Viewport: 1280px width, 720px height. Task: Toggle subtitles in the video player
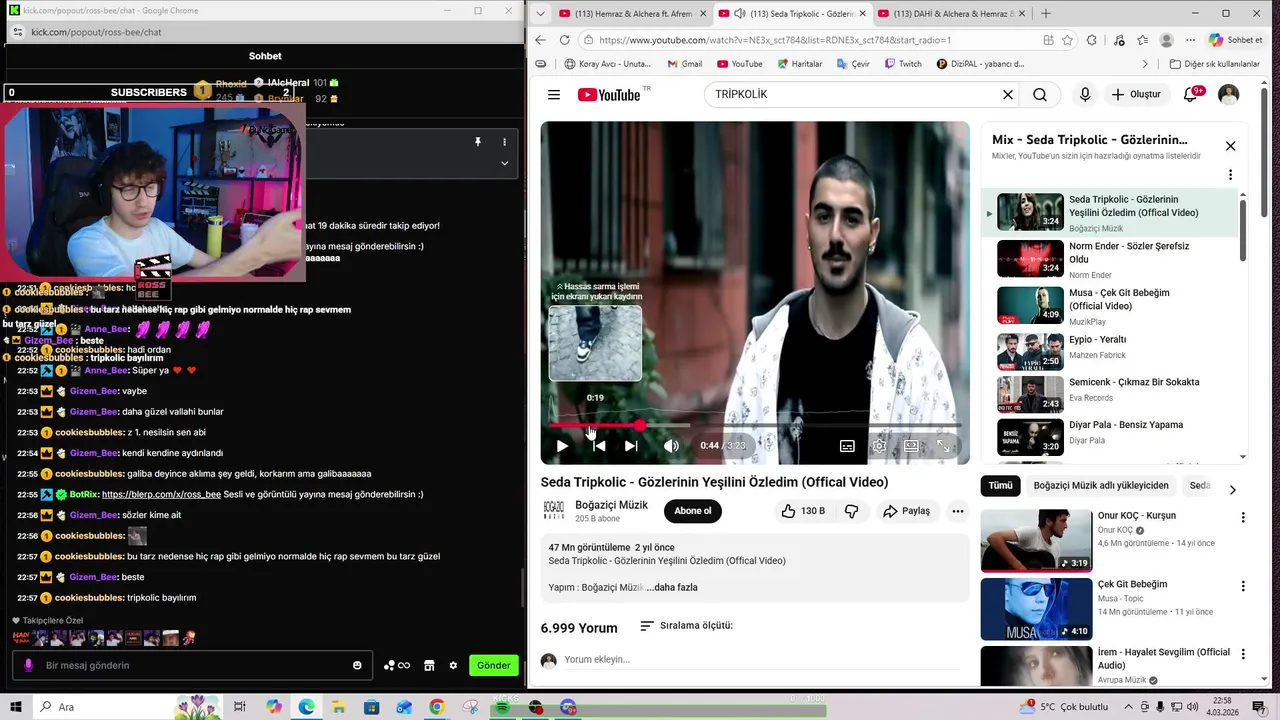click(x=847, y=446)
